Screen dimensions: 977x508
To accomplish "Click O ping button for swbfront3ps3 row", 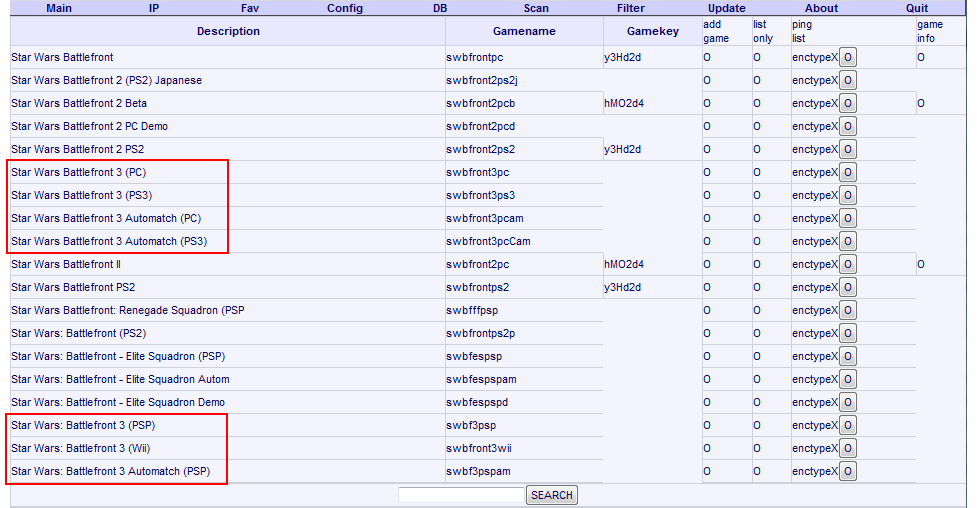I will pos(847,196).
